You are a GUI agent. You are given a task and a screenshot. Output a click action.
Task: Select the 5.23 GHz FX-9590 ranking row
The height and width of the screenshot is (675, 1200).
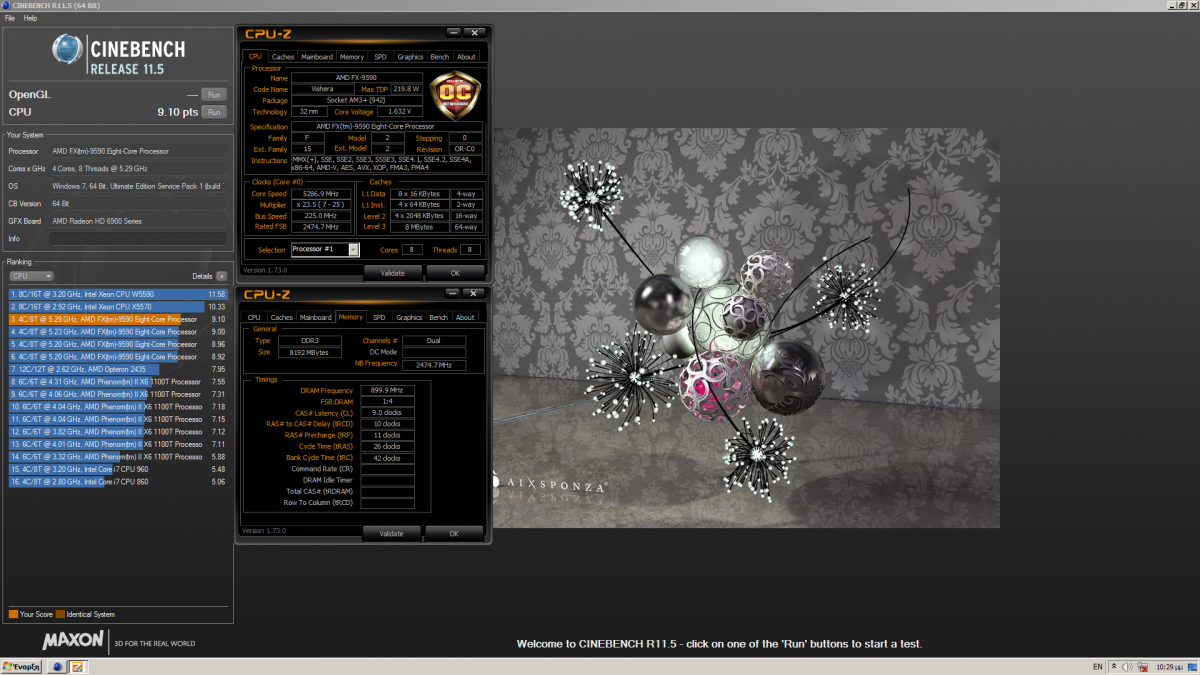click(x=118, y=331)
